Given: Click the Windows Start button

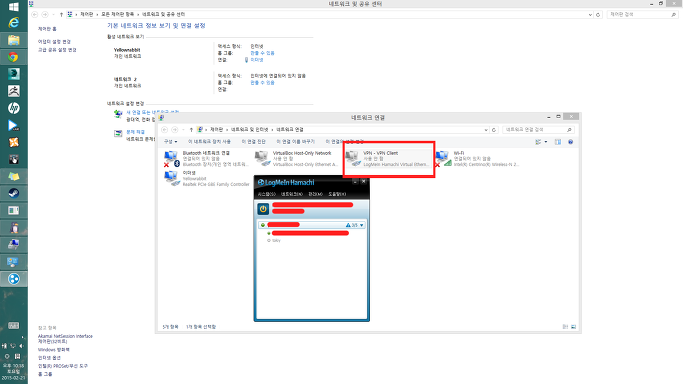Looking at the screenshot, I should pyautogui.click(x=14, y=7).
